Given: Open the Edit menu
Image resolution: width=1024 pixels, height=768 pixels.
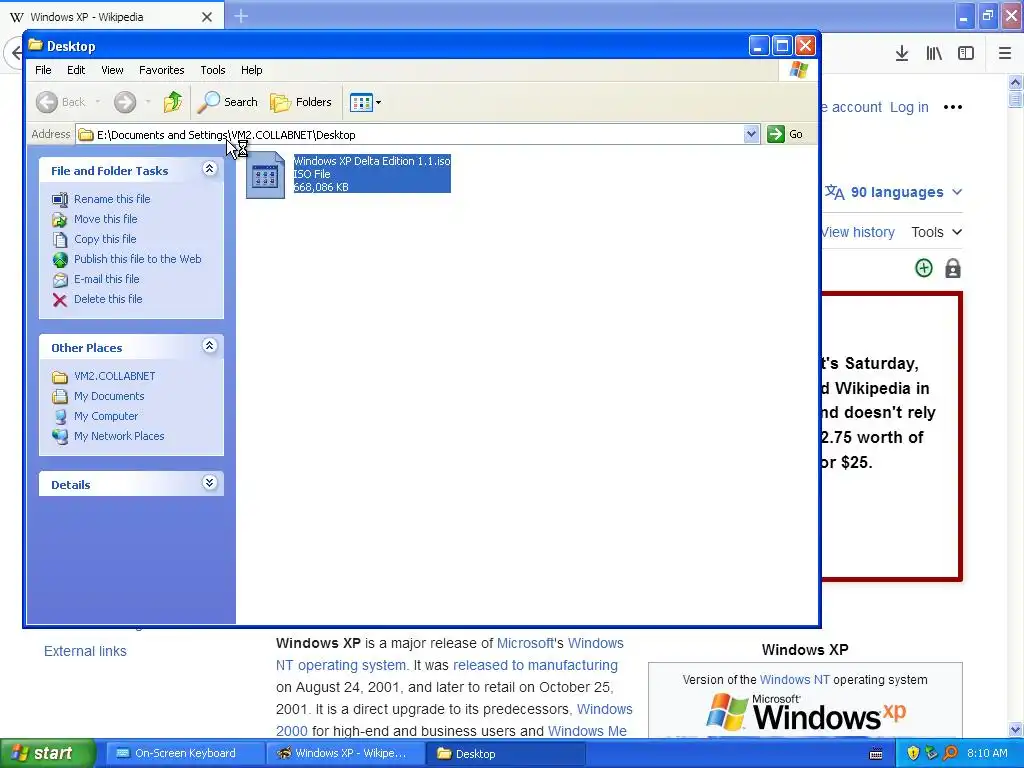Looking at the screenshot, I should click(76, 70).
